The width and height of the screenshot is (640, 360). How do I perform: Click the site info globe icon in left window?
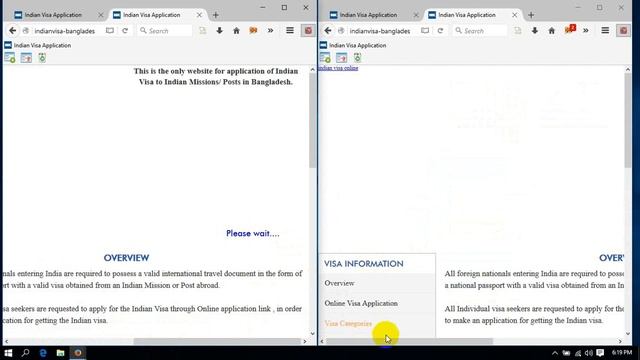pyautogui.click(x=26, y=31)
